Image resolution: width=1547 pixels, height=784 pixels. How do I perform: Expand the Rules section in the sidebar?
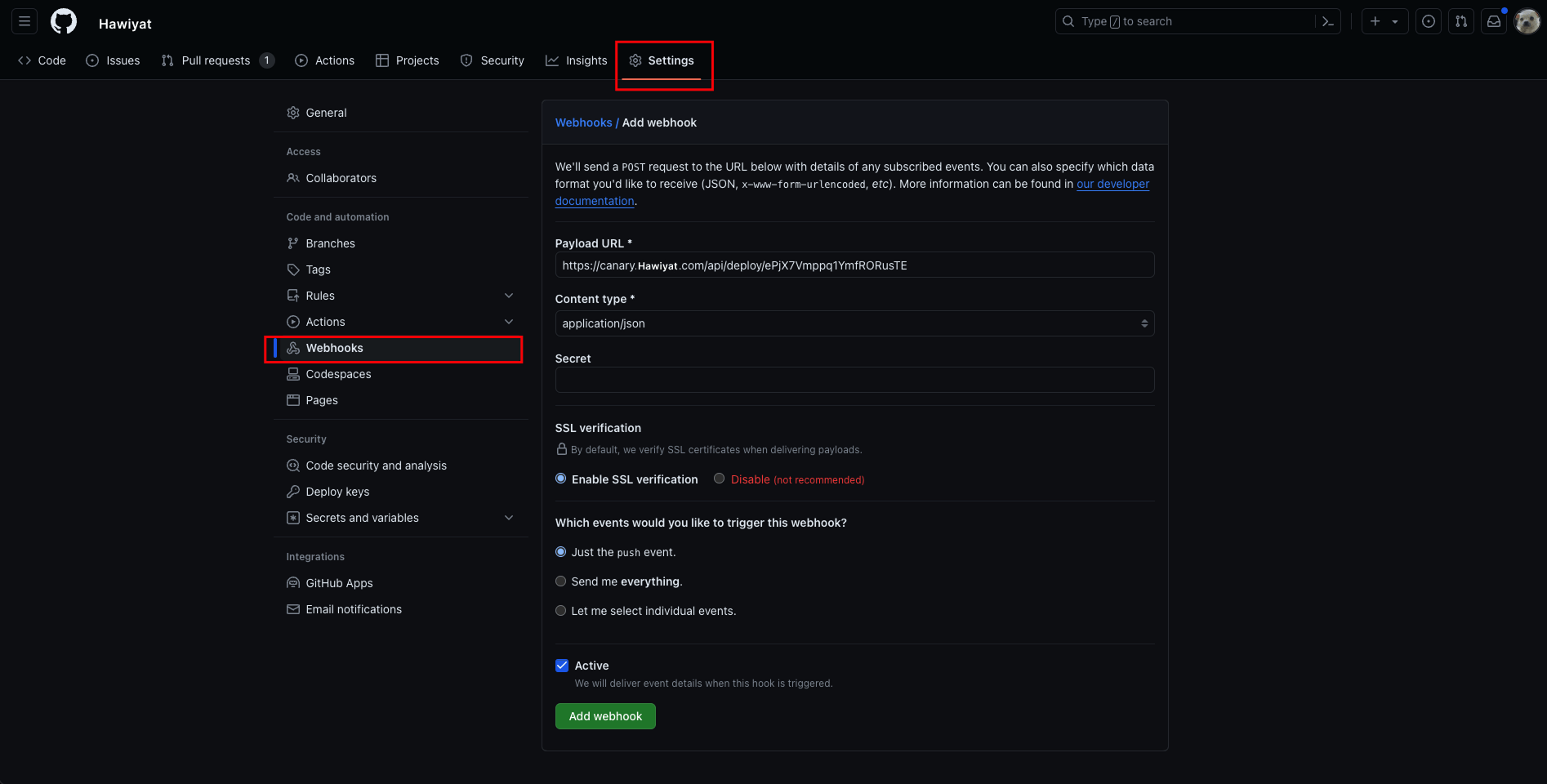click(x=508, y=295)
